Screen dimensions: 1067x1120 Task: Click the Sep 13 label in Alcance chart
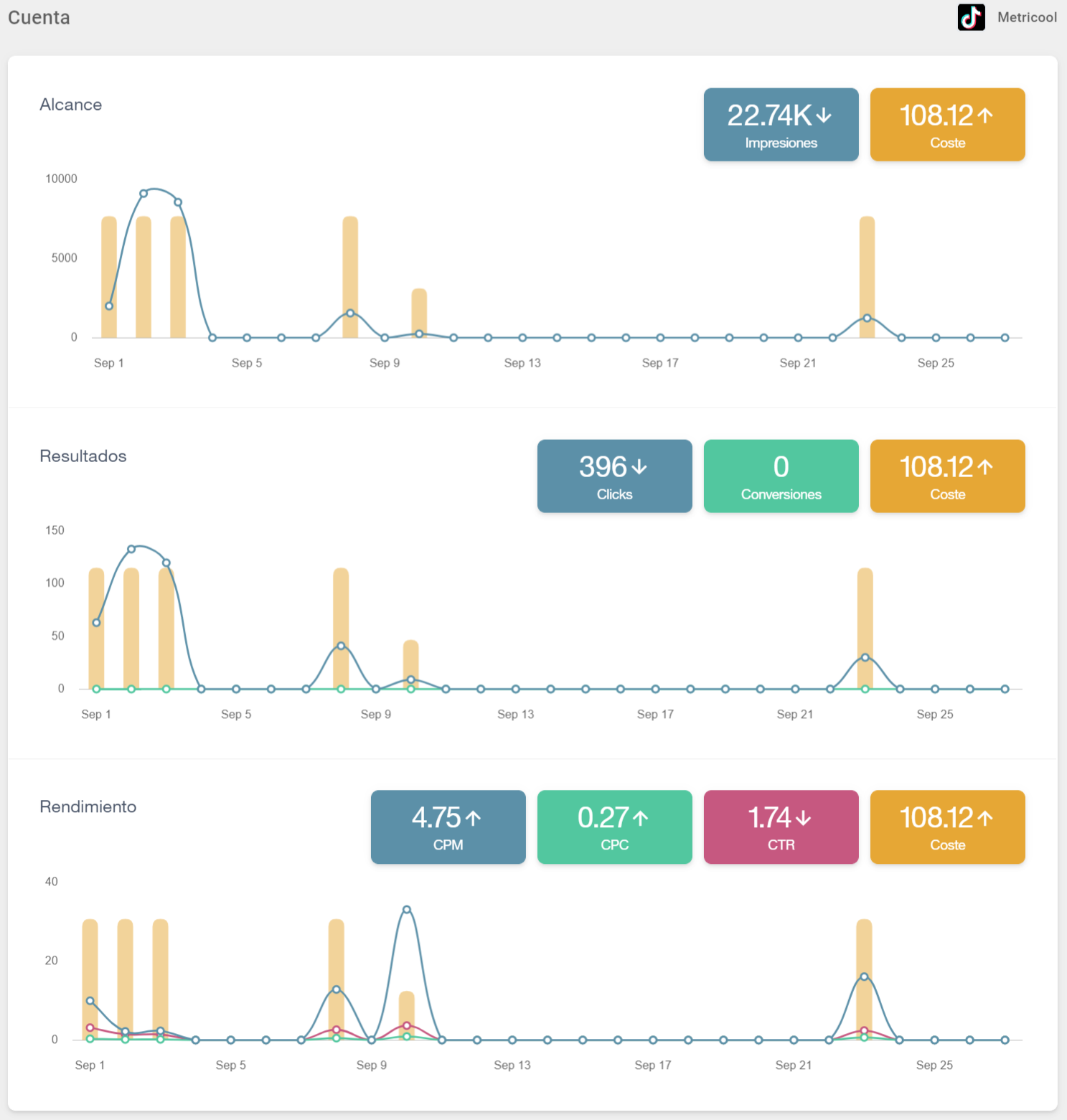[522, 363]
